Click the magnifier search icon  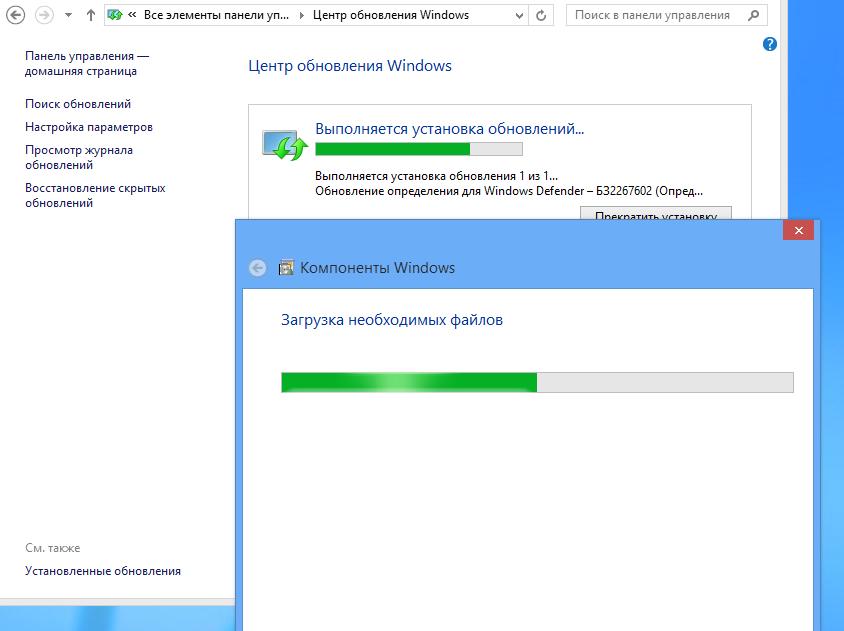[754, 15]
